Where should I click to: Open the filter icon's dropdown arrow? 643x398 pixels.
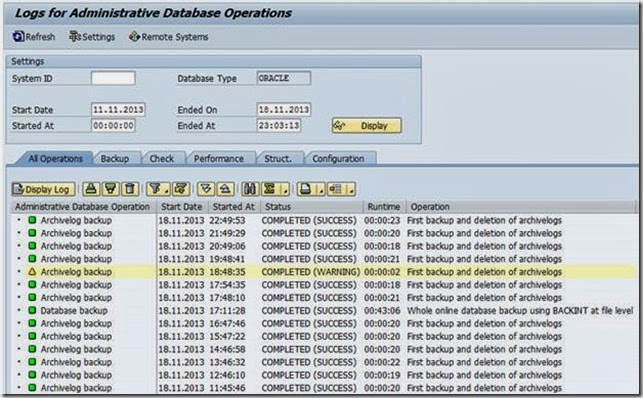(x=166, y=190)
